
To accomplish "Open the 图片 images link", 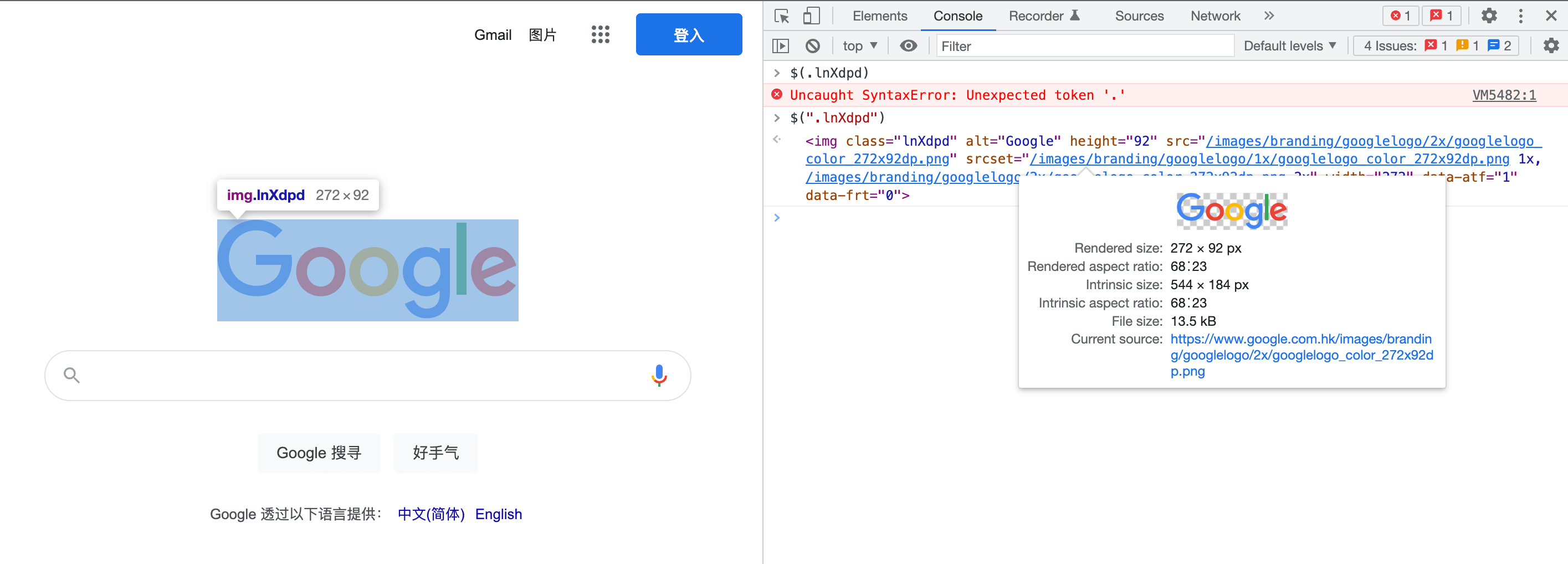I will [x=542, y=35].
